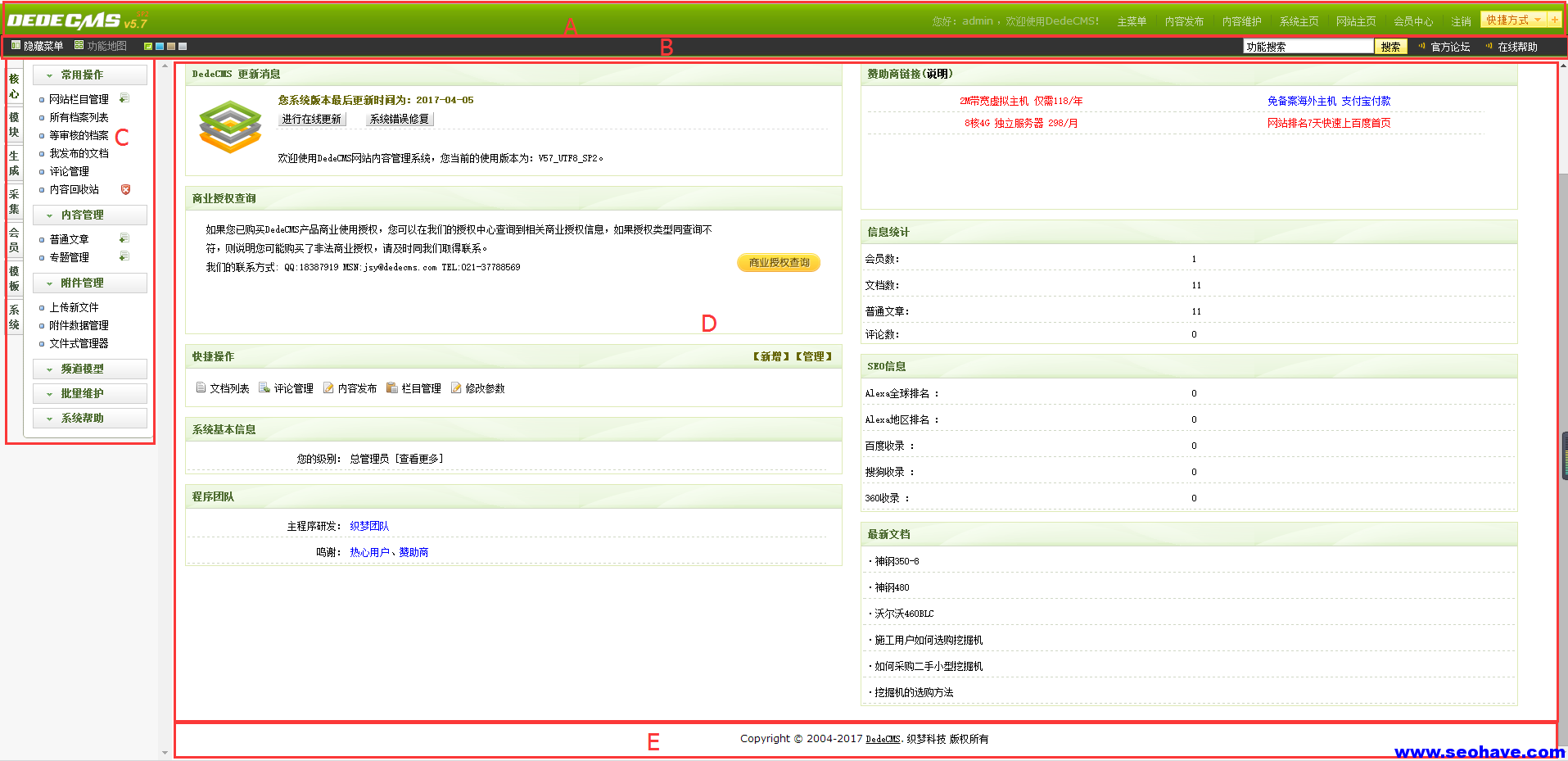Click the 内容发布 quick action icon
This screenshot has width=1568, height=761.
[x=328, y=387]
